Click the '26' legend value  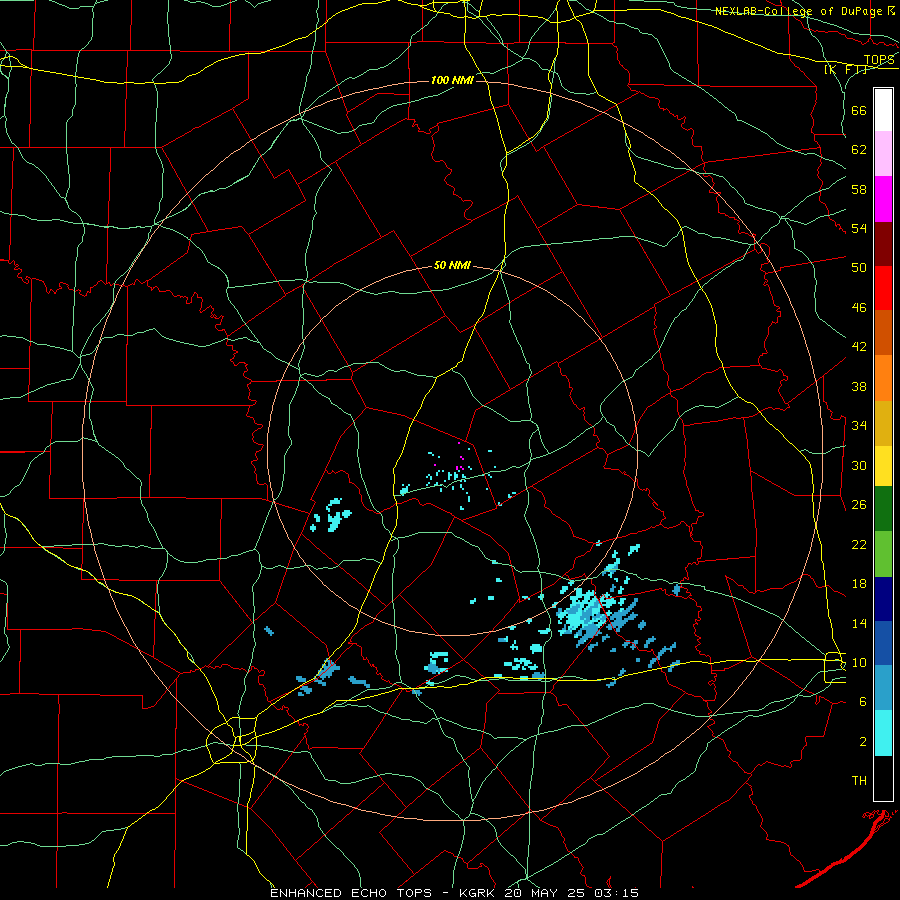point(859,505)
